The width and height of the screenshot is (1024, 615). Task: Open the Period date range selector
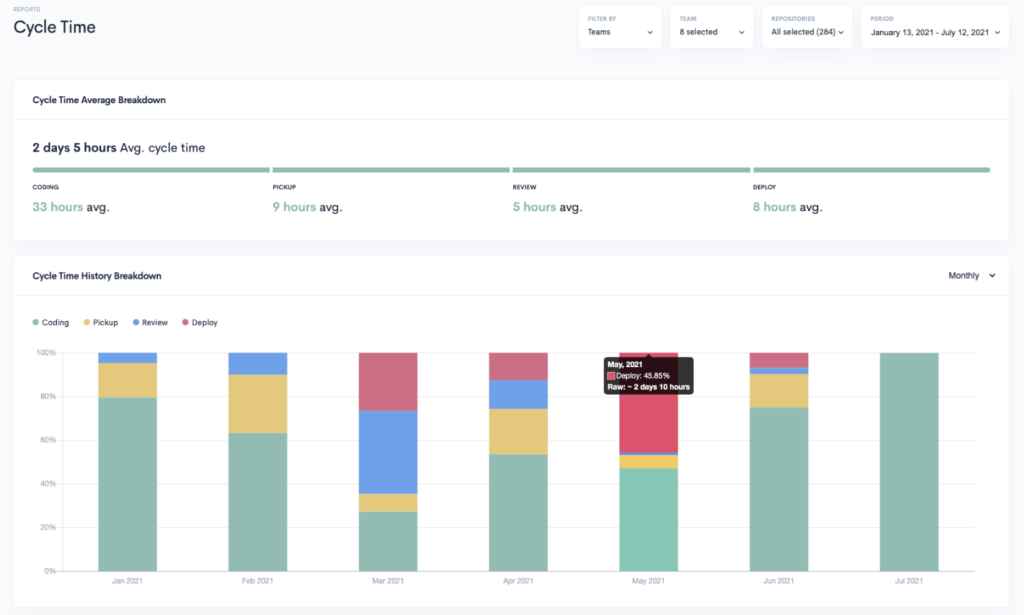(934, 32)
